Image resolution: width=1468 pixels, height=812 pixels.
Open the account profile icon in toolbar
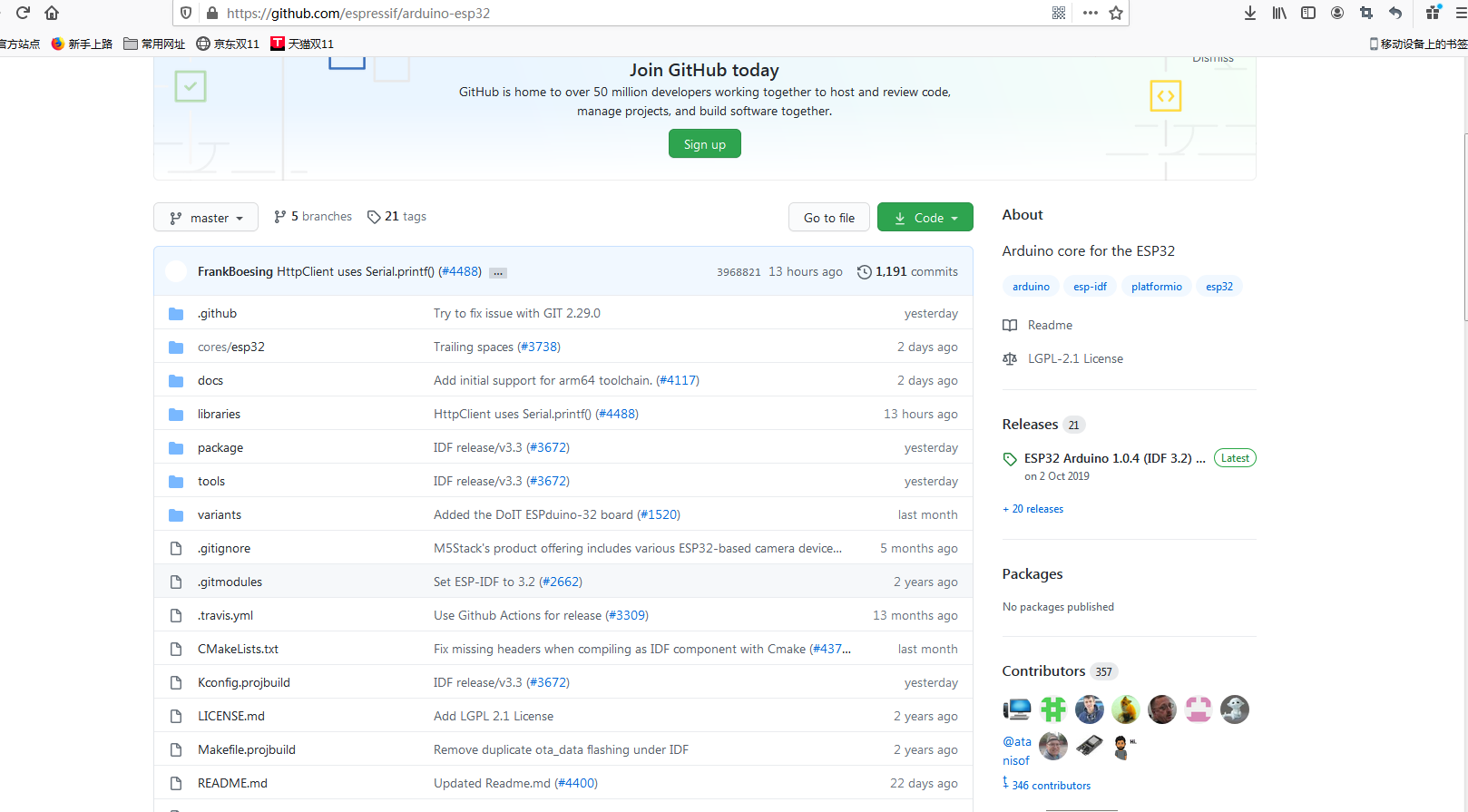[1337, 13]
